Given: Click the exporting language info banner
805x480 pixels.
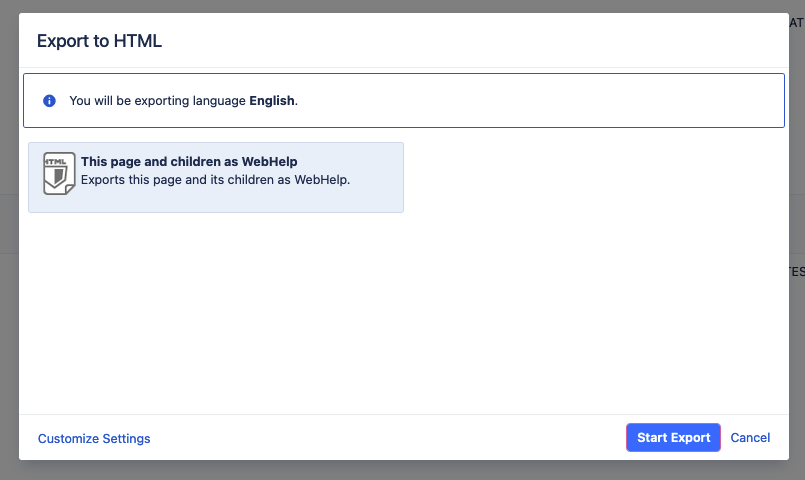Looking at the screenshot, I should tap(500, 101).
